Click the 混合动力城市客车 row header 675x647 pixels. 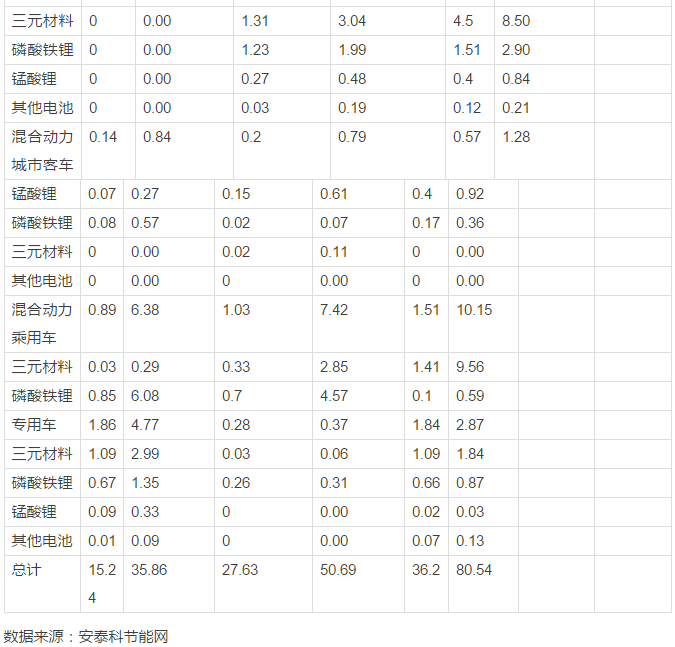[x=42, y=150]
